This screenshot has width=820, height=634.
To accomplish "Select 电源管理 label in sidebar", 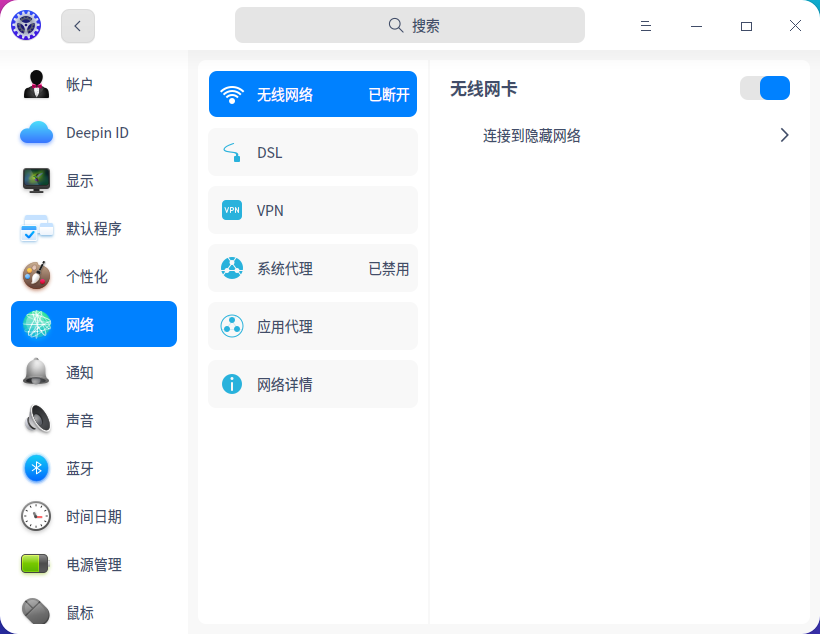I will pos(94,565).
